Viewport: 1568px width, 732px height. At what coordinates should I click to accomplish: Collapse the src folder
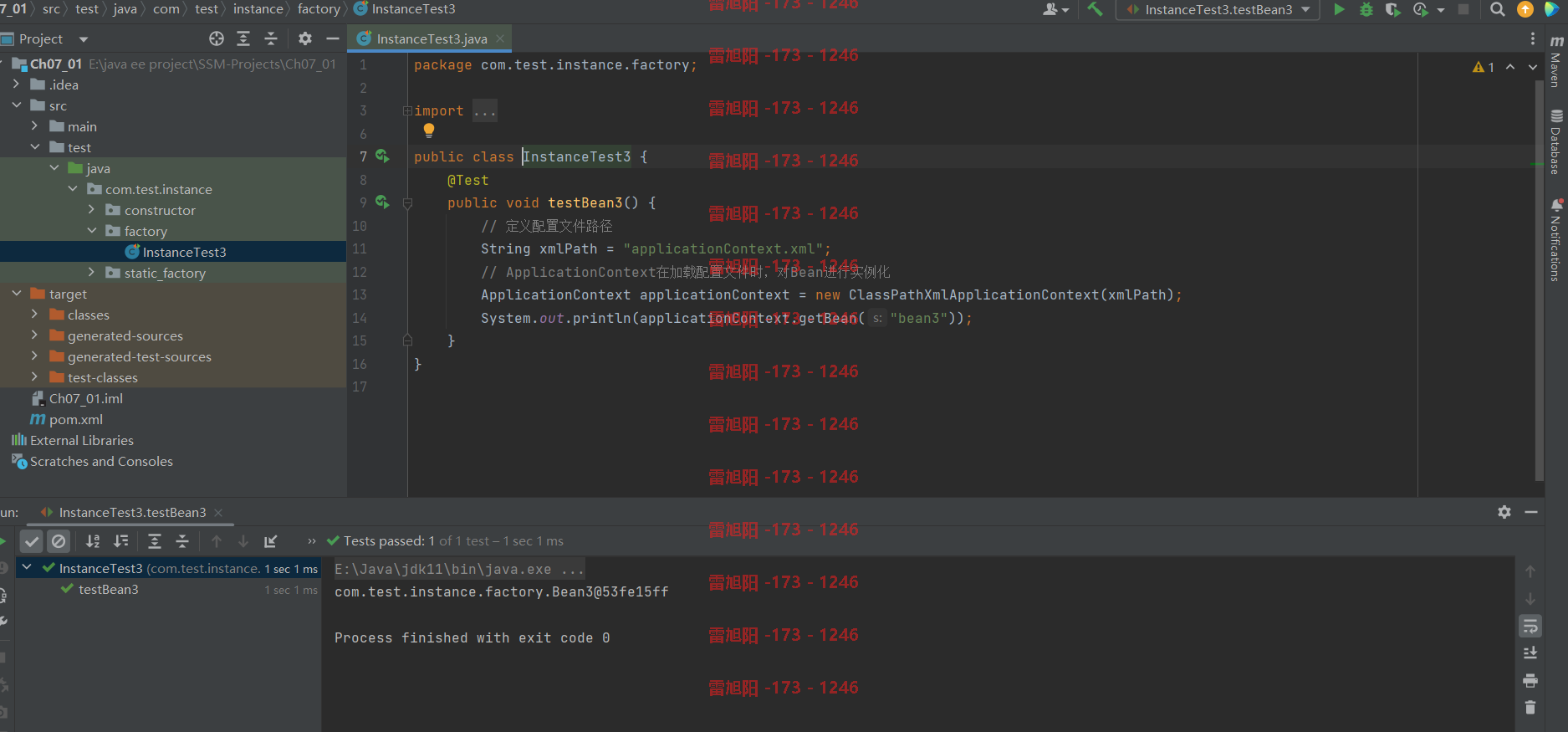(17, 105)
